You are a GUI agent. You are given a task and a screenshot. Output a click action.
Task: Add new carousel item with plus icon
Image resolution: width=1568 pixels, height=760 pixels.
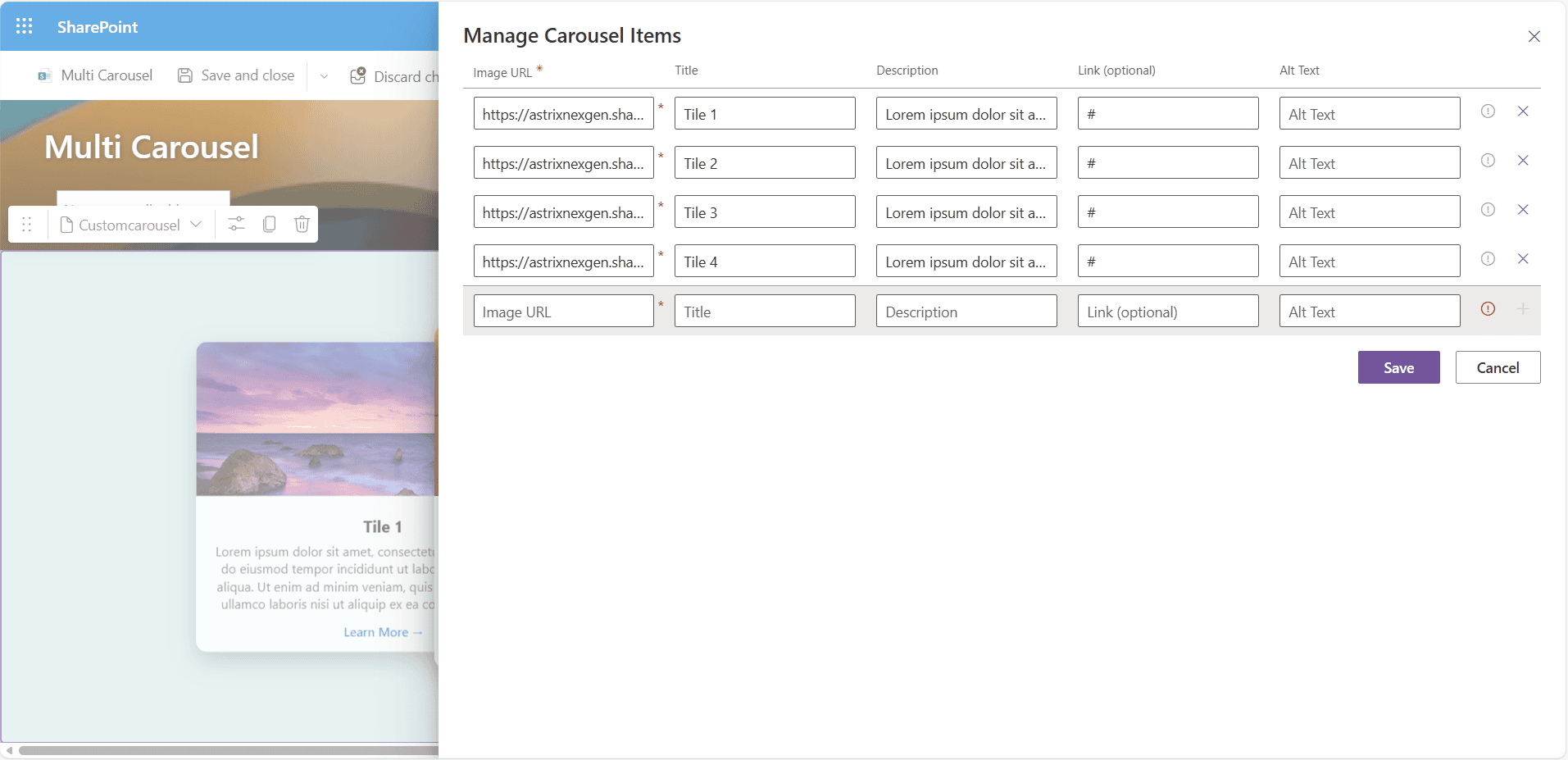1523,309
